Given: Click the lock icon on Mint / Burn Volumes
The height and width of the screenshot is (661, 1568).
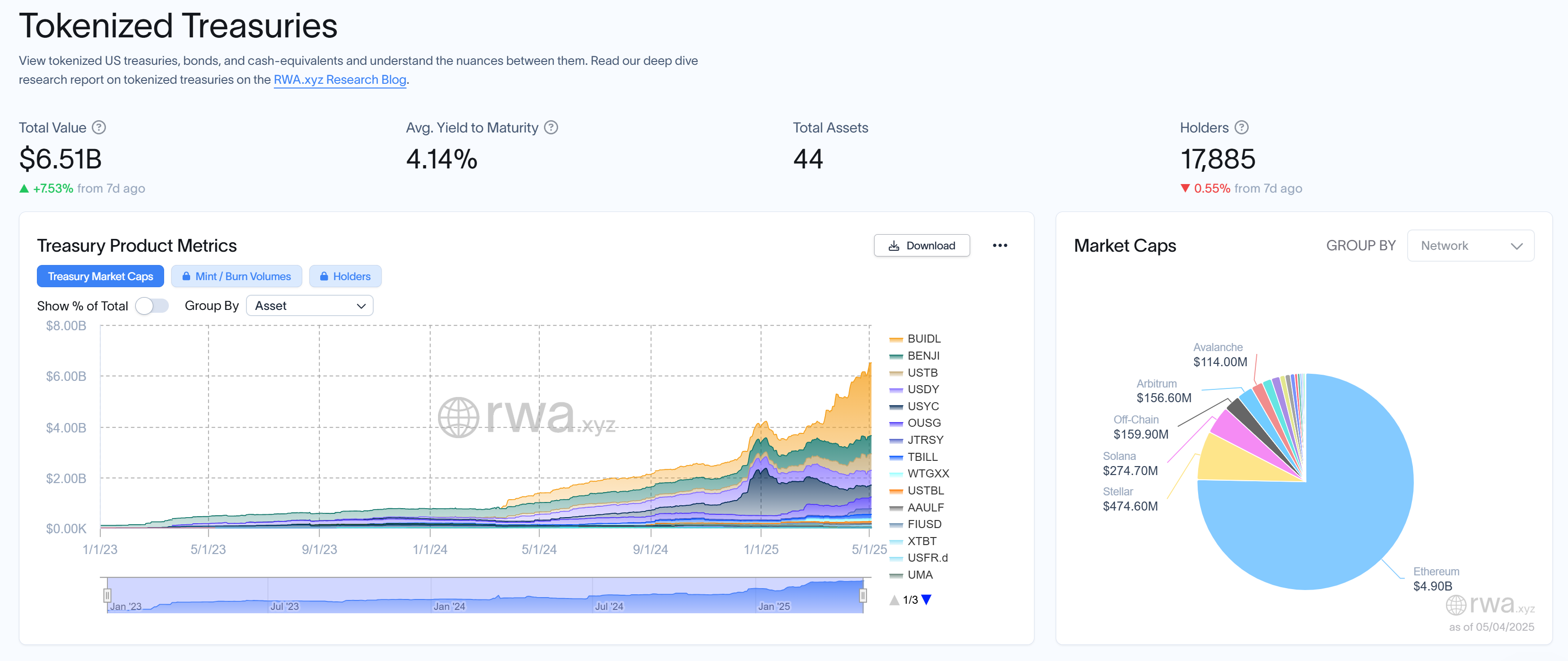Looking at the screenshot, I should tap(186, 276).
